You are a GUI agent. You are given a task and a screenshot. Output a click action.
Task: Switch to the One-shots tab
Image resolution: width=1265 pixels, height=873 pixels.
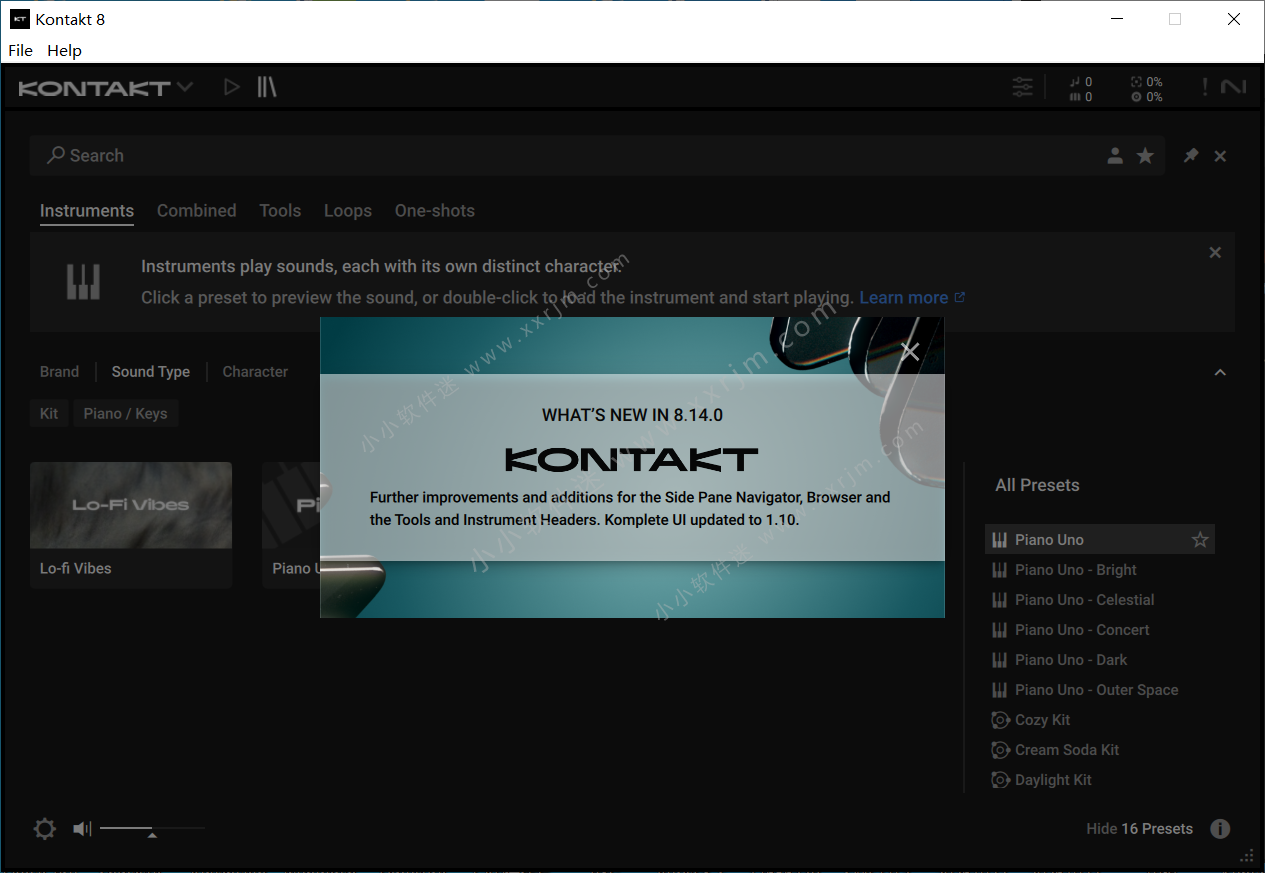(x=435, y=211)
